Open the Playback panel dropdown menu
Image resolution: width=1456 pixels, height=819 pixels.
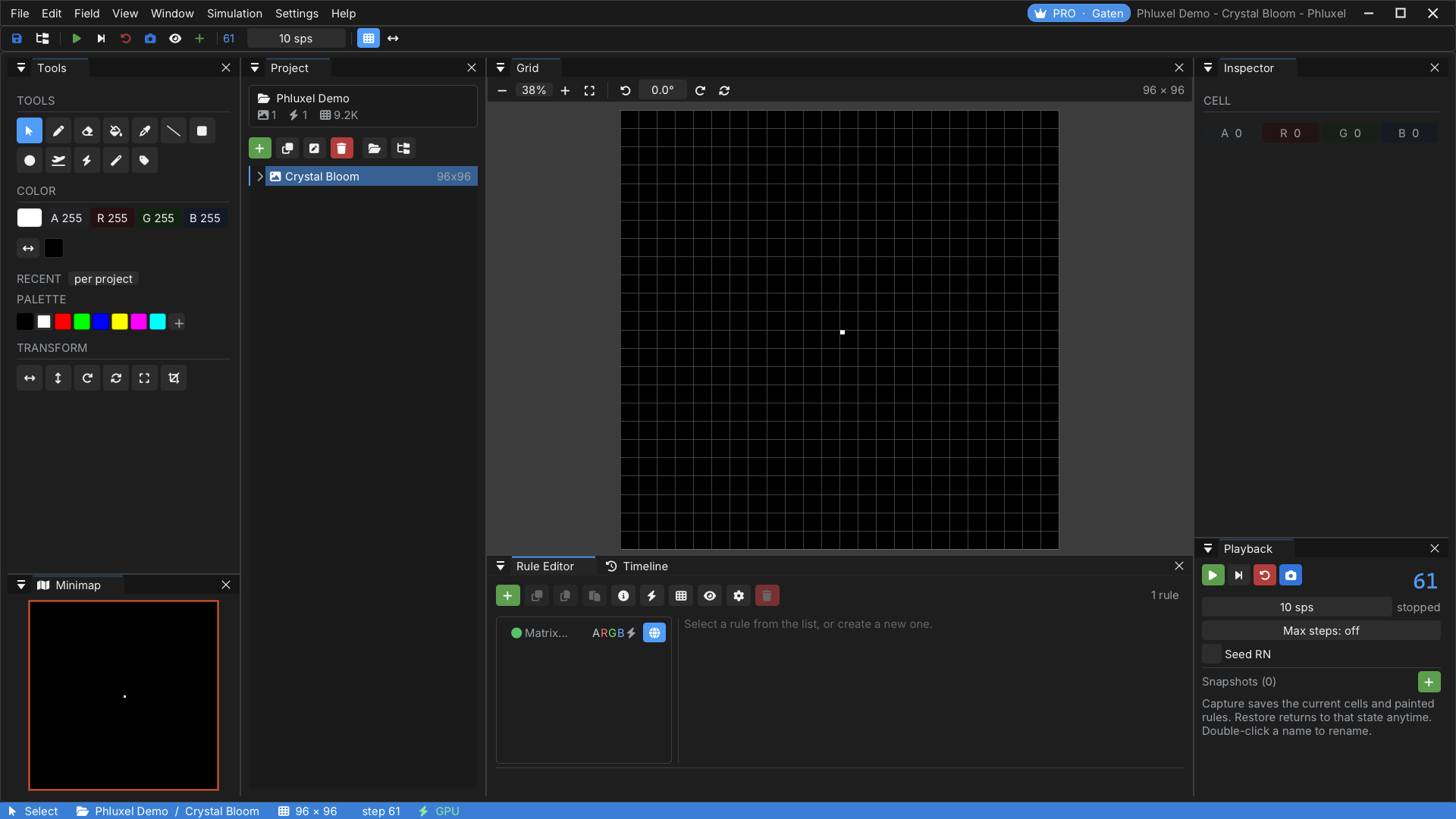click(1208, 549)
